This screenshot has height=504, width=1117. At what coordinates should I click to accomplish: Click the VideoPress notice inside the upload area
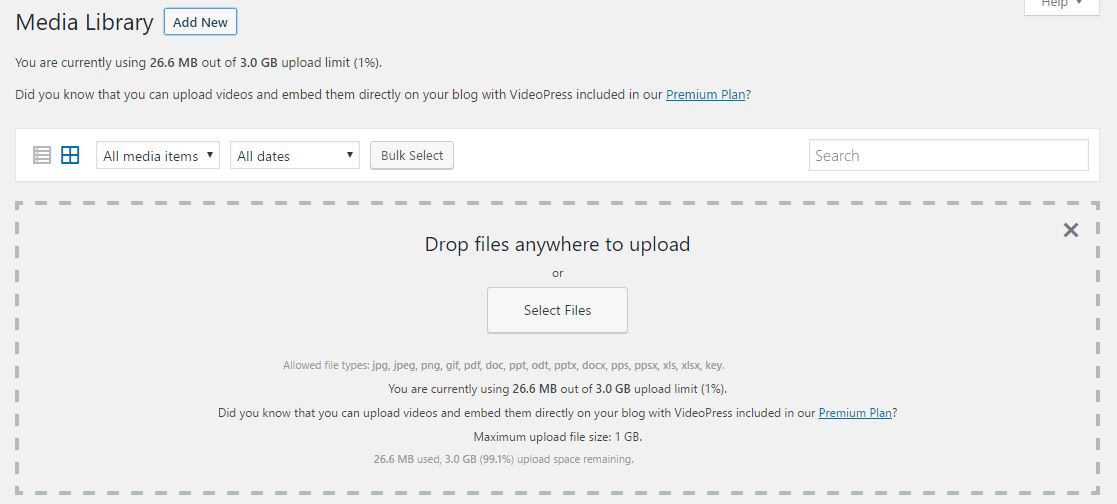(557, 413)
